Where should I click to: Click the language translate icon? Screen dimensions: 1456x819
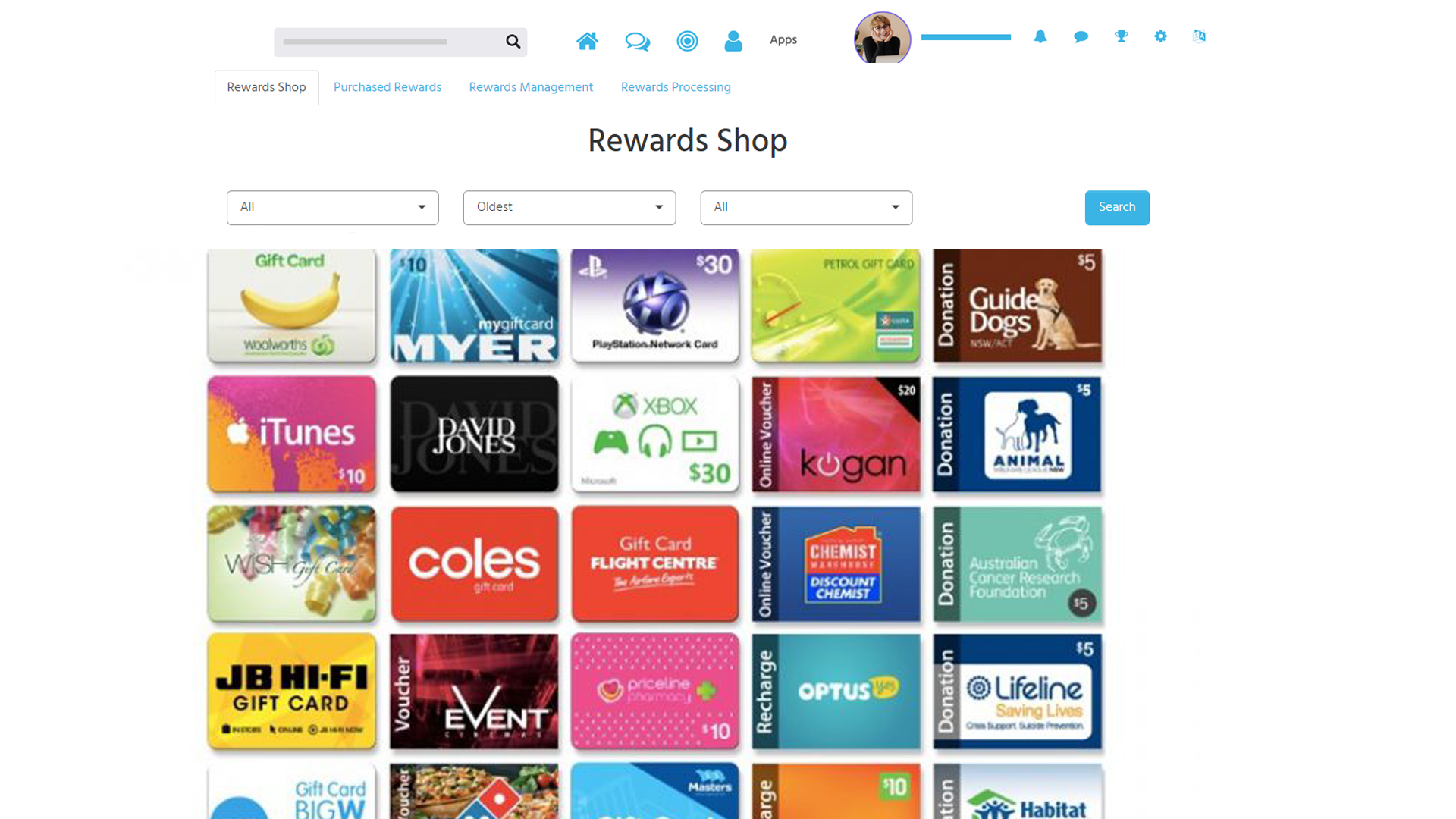(1199, 36)
